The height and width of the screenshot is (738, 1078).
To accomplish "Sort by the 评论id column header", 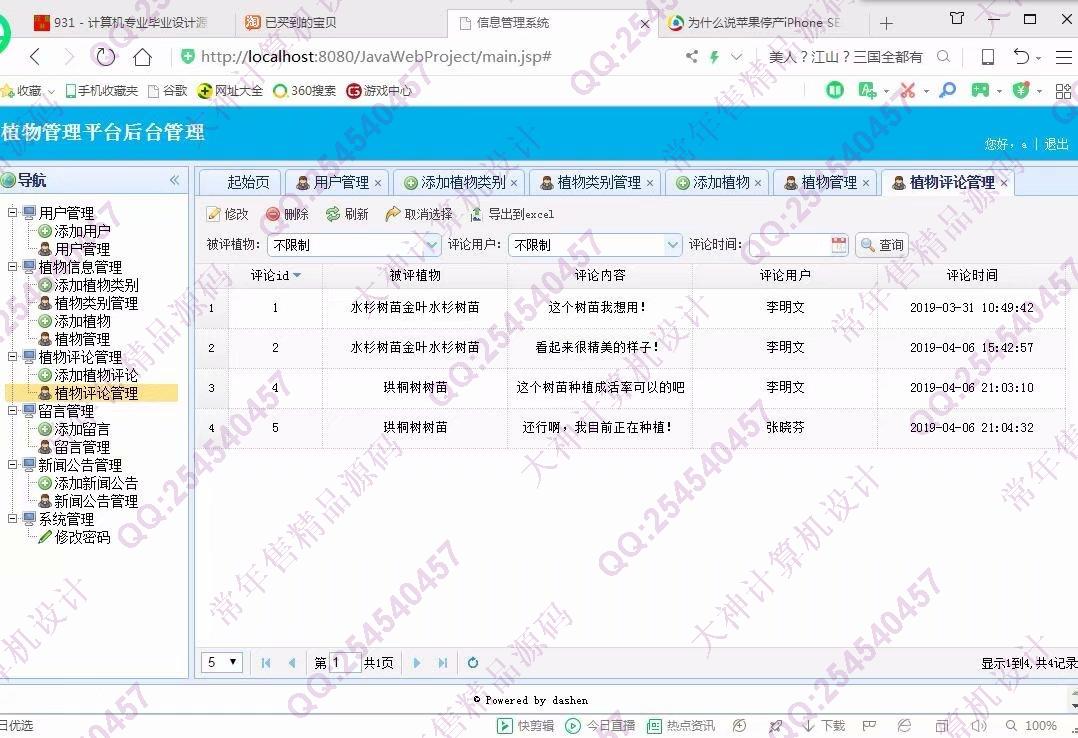I will click(x=276, y=276).
